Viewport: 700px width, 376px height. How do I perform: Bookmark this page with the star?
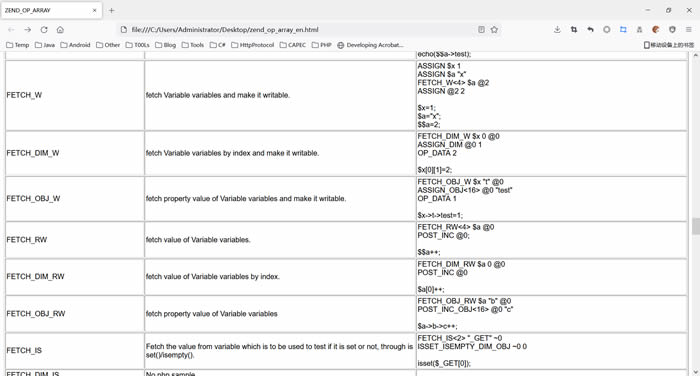494,29
